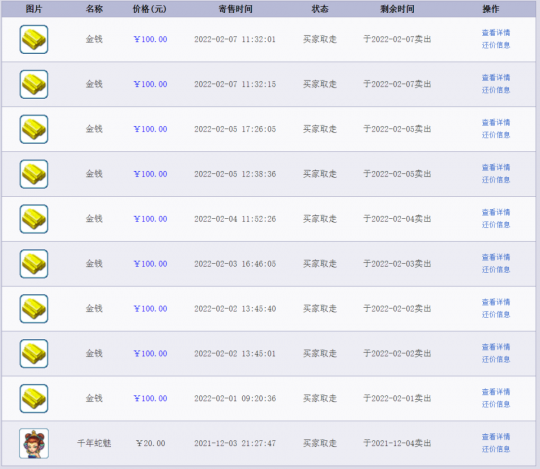Open 查看详情 for 17:26:05 listing

pos(496,123)
